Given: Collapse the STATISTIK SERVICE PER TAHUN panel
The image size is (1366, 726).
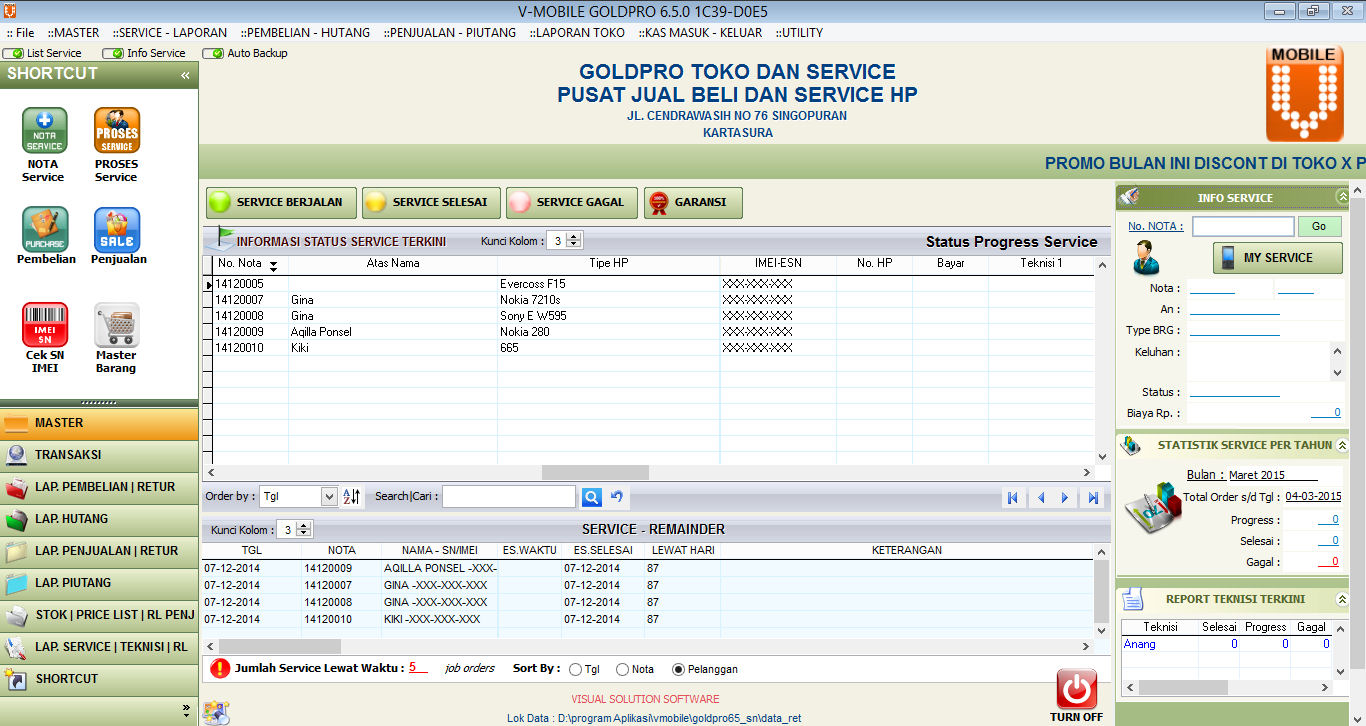Looking at the screenshot, I should (1342, 446).
